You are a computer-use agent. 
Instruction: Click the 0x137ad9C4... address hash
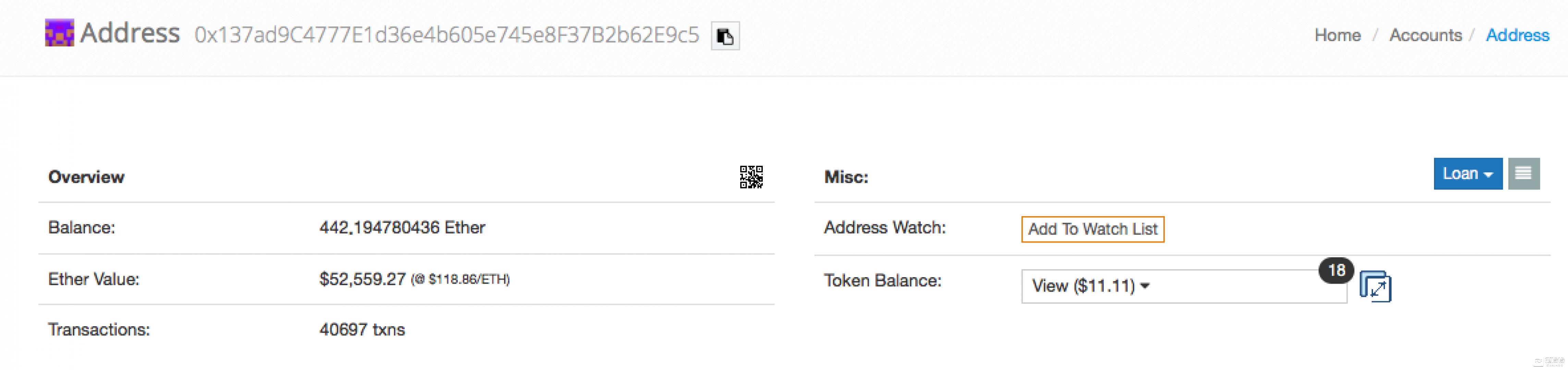[446, 35]
